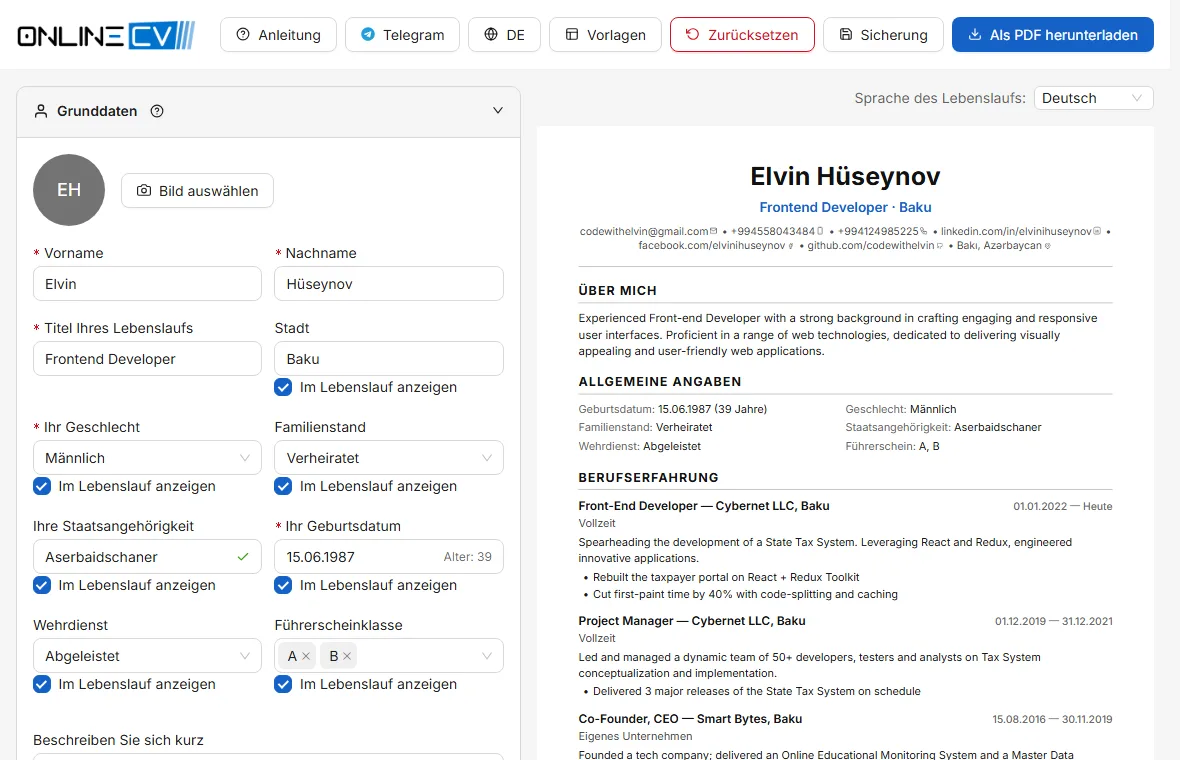This screenshot has width=1180, height=760.
Task: Remove the A license class tag
Action: pos(306,656)
